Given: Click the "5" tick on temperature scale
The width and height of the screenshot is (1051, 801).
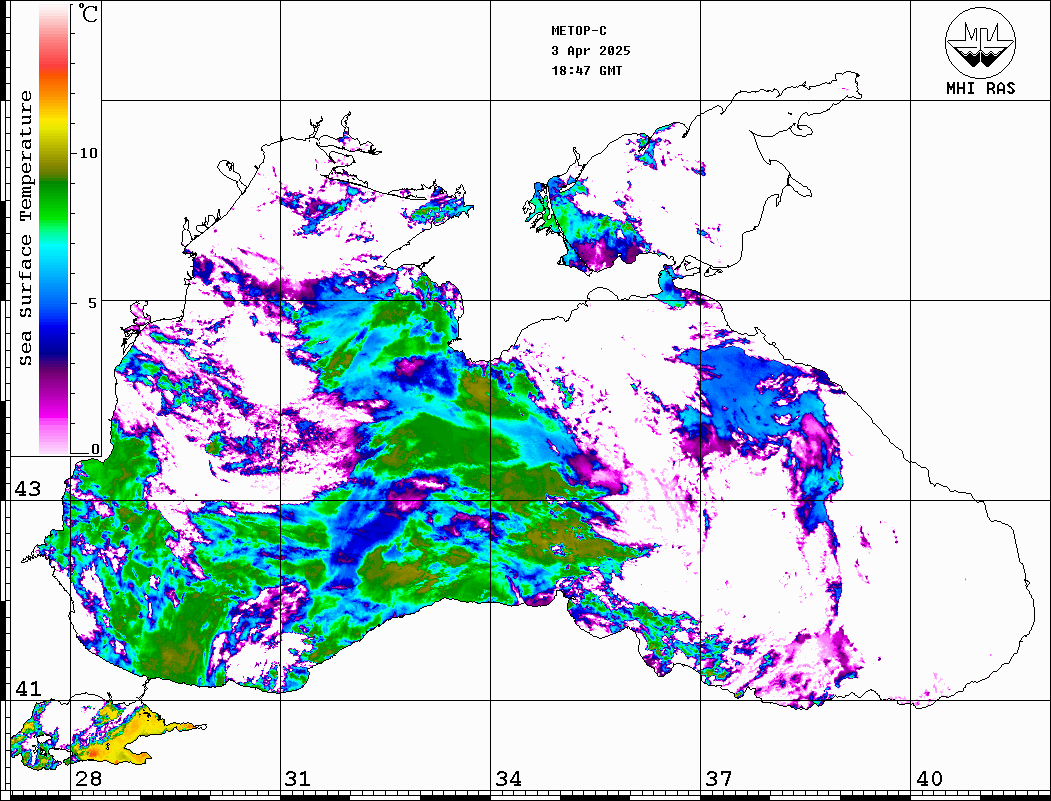Looking at the screenshot, I should coord(93,303).
